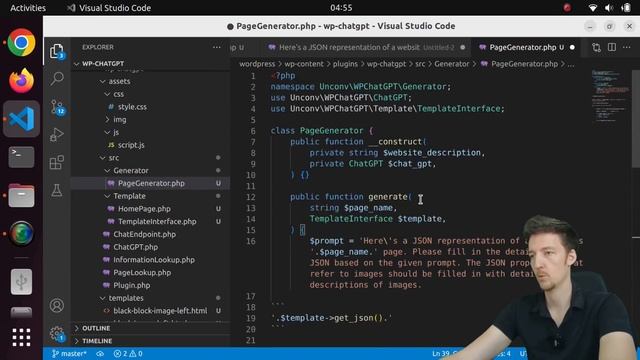Open editor more actions ellipsis

[627, 47]
